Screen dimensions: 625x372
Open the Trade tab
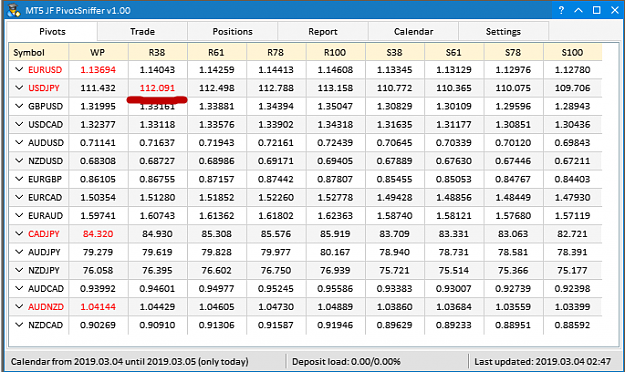(142, 31)
